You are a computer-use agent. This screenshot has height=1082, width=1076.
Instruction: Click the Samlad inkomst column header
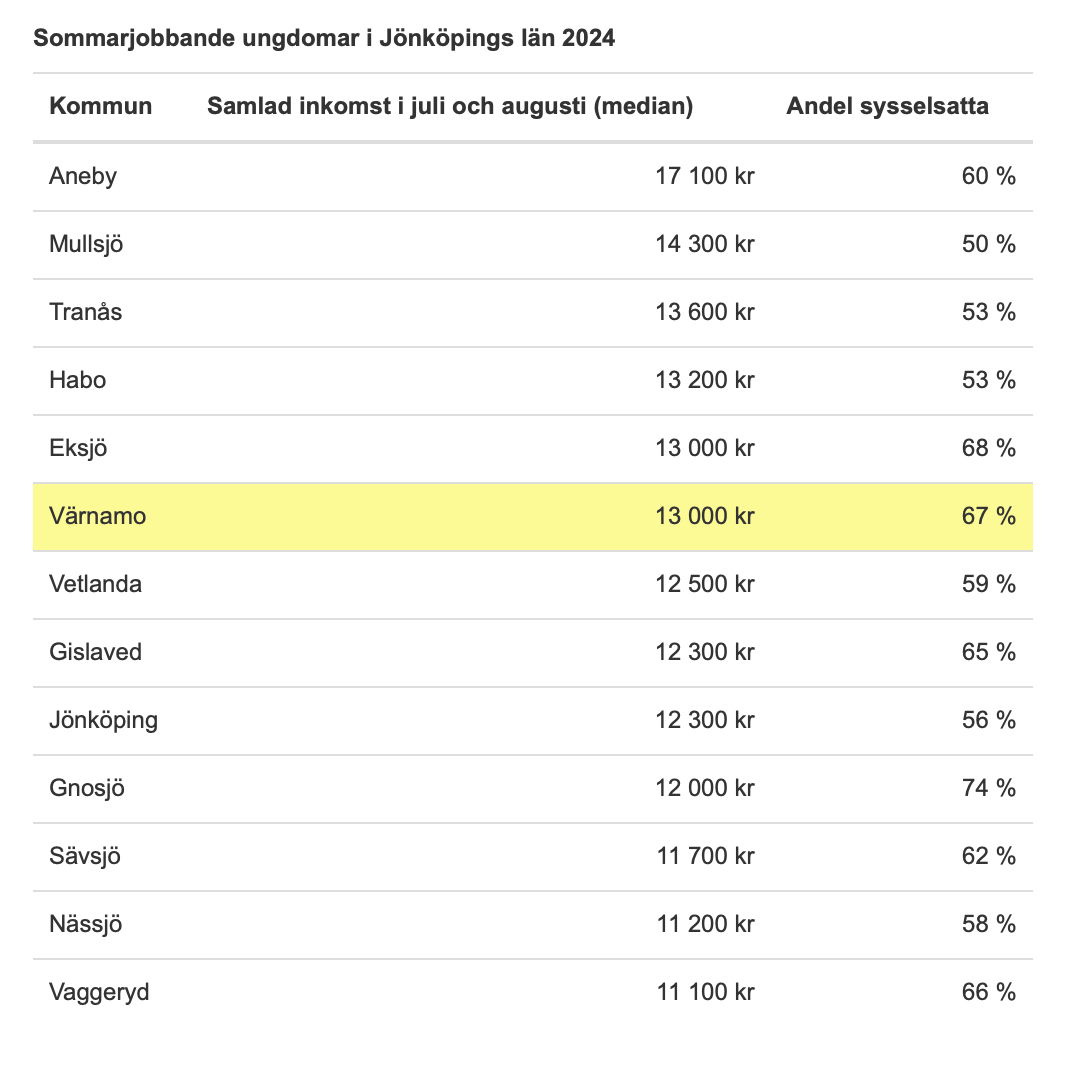(450, 106)
